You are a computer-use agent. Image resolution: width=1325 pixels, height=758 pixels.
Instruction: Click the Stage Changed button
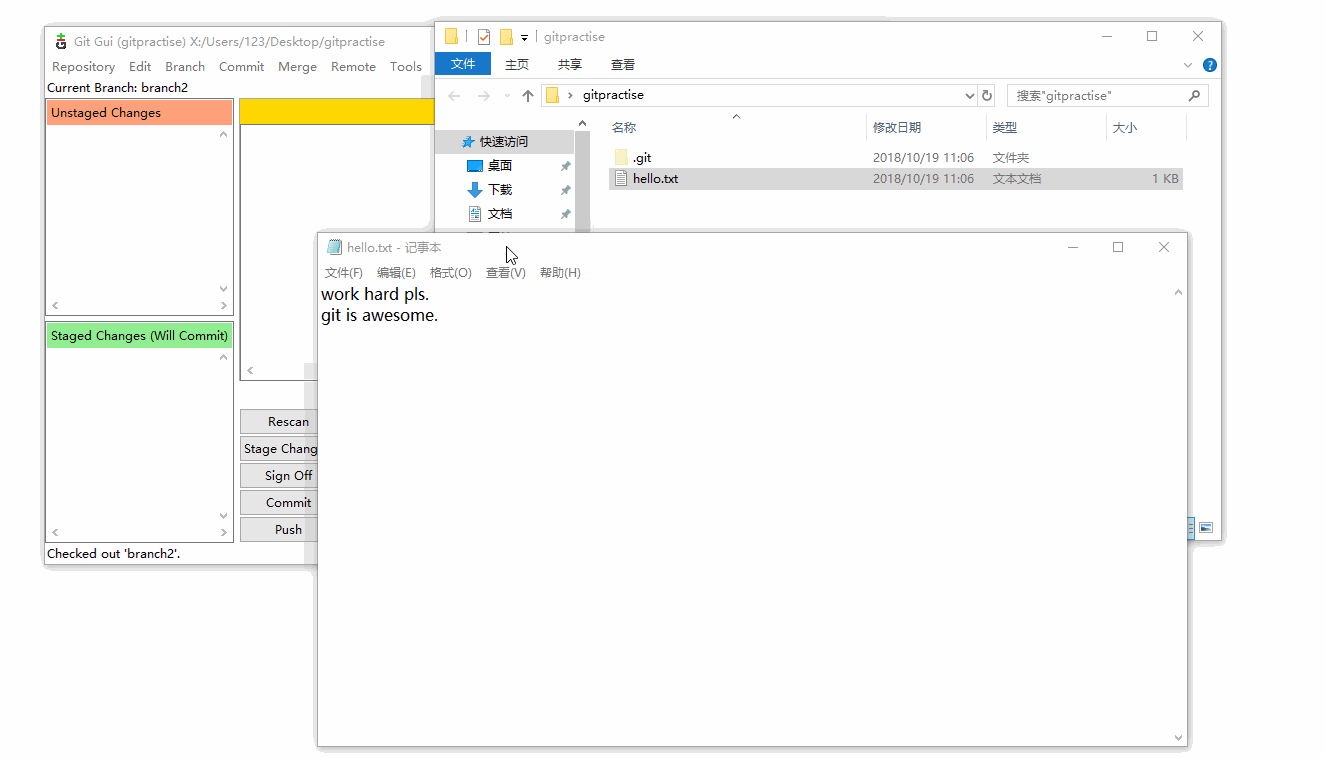[279, 449]
